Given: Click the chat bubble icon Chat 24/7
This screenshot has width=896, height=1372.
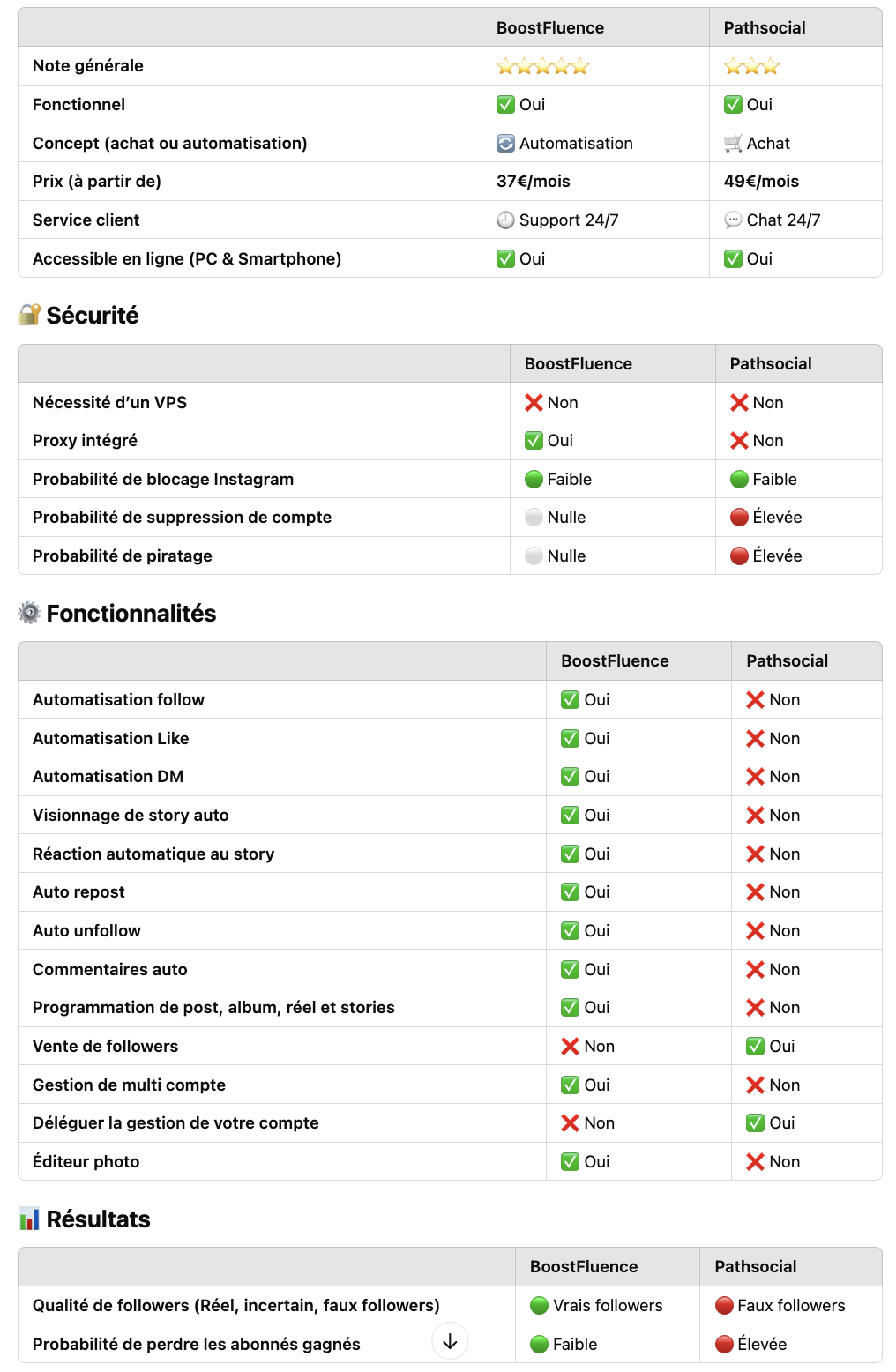Looking at the screenshot, I should pos(733,220).
